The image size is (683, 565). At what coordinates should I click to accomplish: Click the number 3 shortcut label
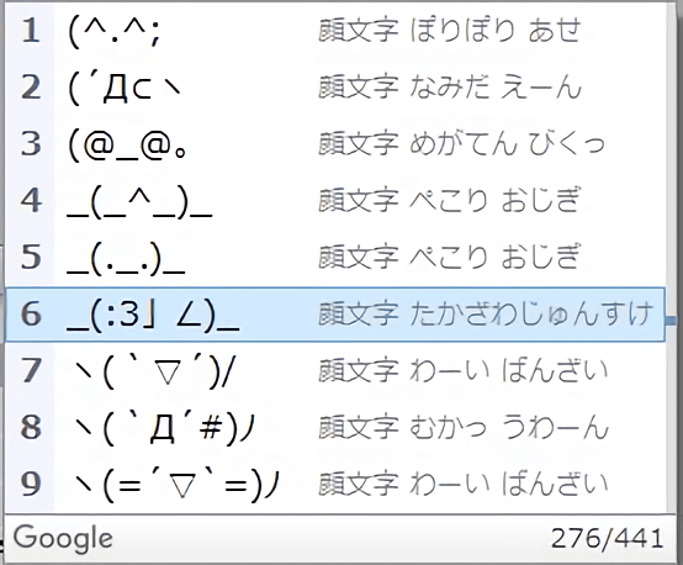(x=31, y=144)
